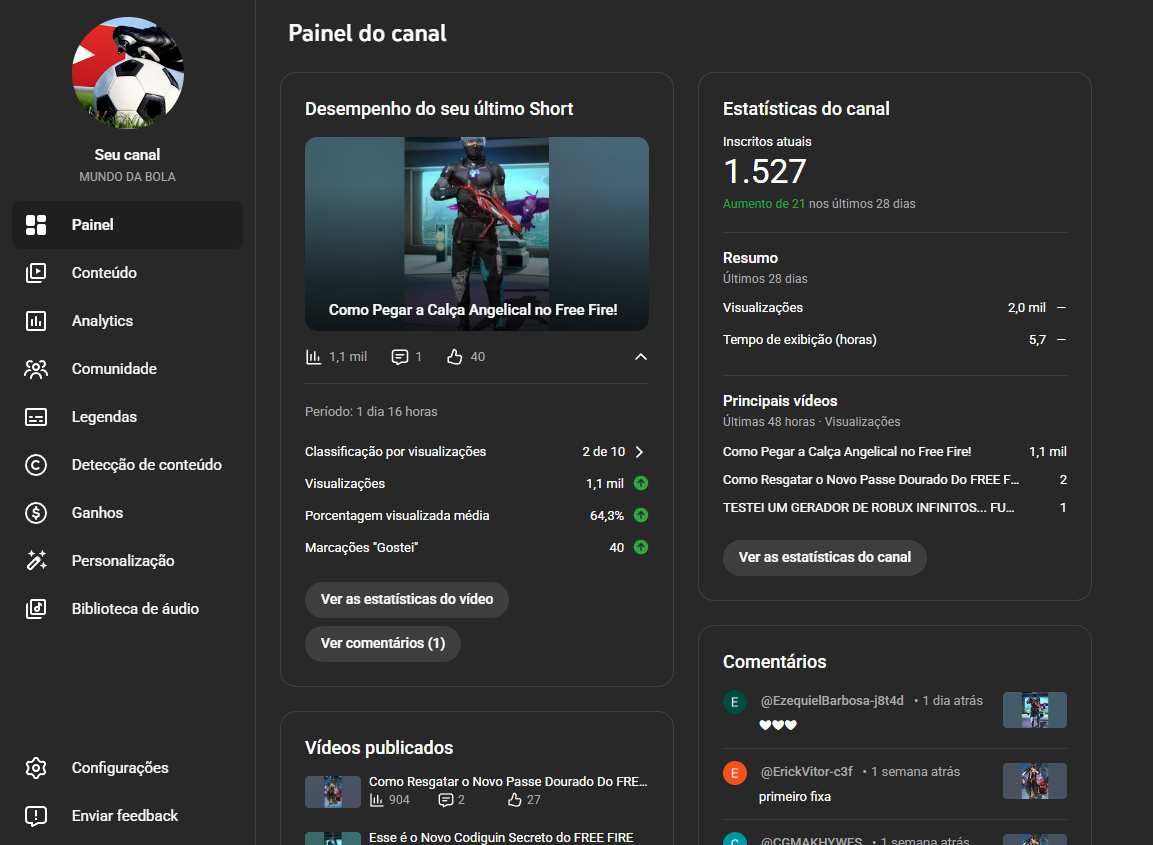Go to Ganhos menu item
The height and width of the screenshot is (845, 1153).
pyautogui.click(x=127, y=513)
